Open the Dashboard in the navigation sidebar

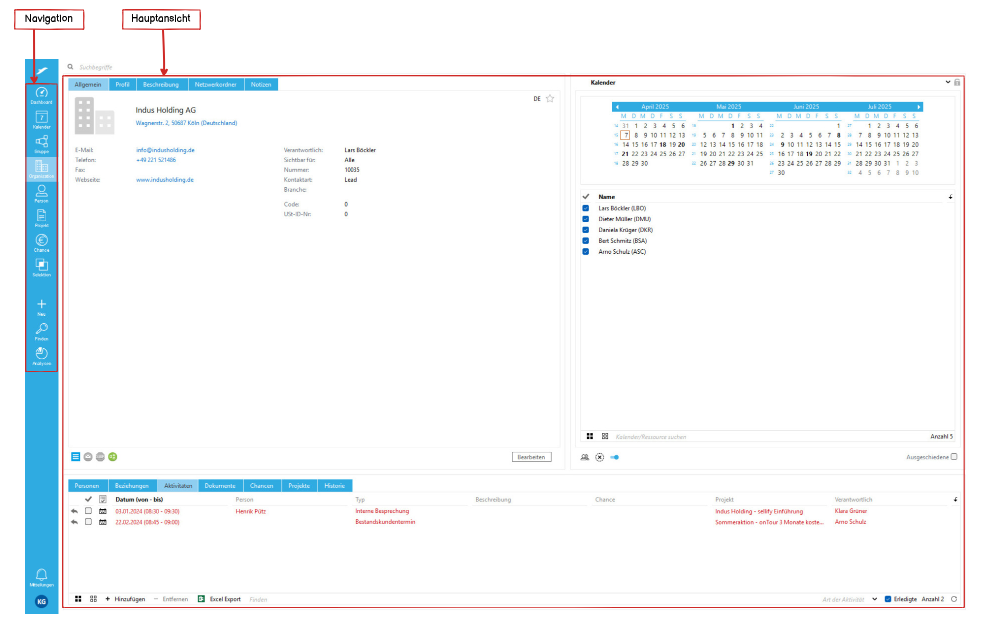tap(41, 95)
